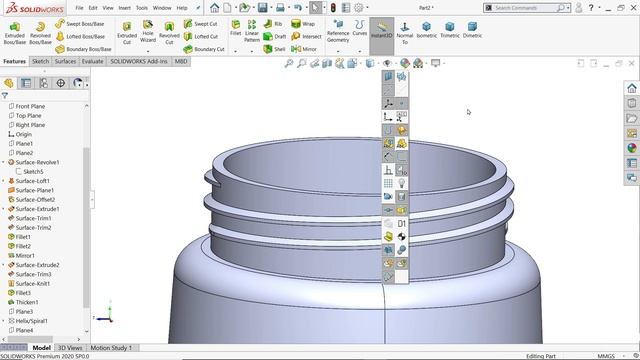Viewport: 640px width, 360px height.
Task: Select the Revolved Cut tool
Action: click(x=169, y=33)
